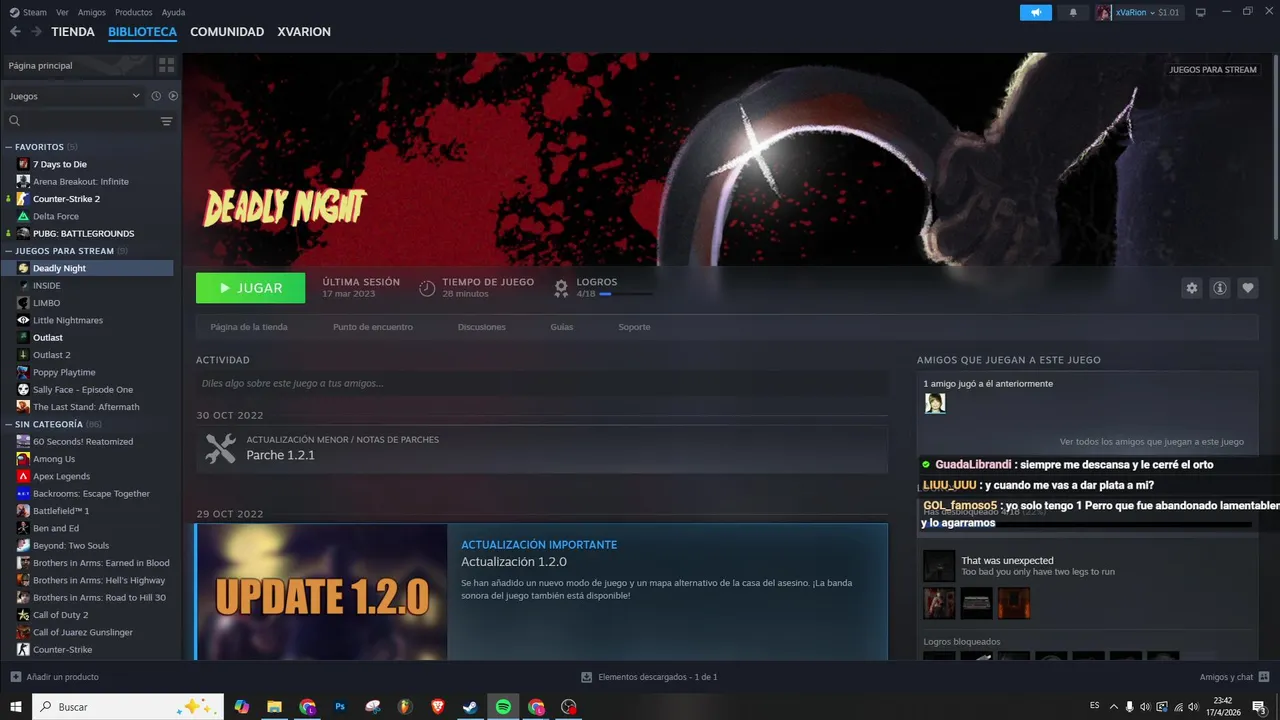Open the Ayuda menu
The height and width of the screenshot is (720, 1280).
(x=173, y=12)
